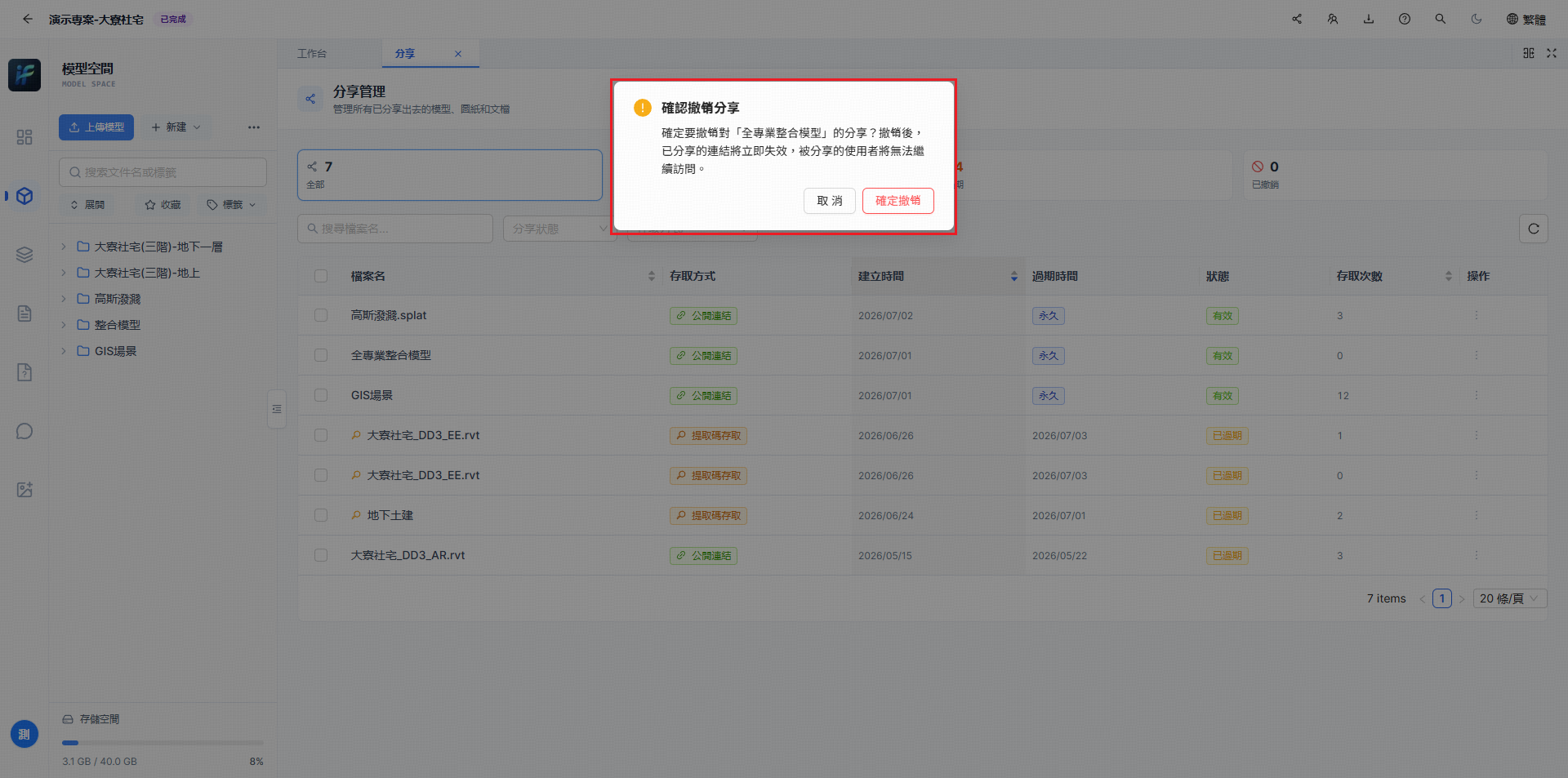Open more options ellipsis next to 新建
Screen dimensions: 1568x778
click(254, 127)
